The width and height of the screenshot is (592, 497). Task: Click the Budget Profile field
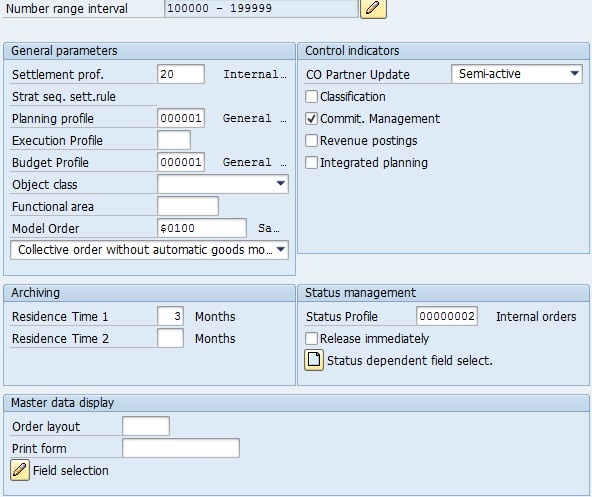click(x=181, y=162)
